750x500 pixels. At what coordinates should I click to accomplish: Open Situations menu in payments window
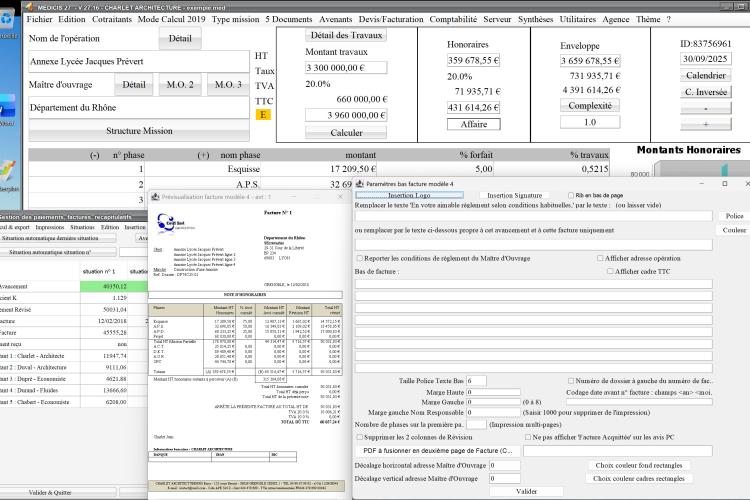pyautogui.click(x=82, y=227)
